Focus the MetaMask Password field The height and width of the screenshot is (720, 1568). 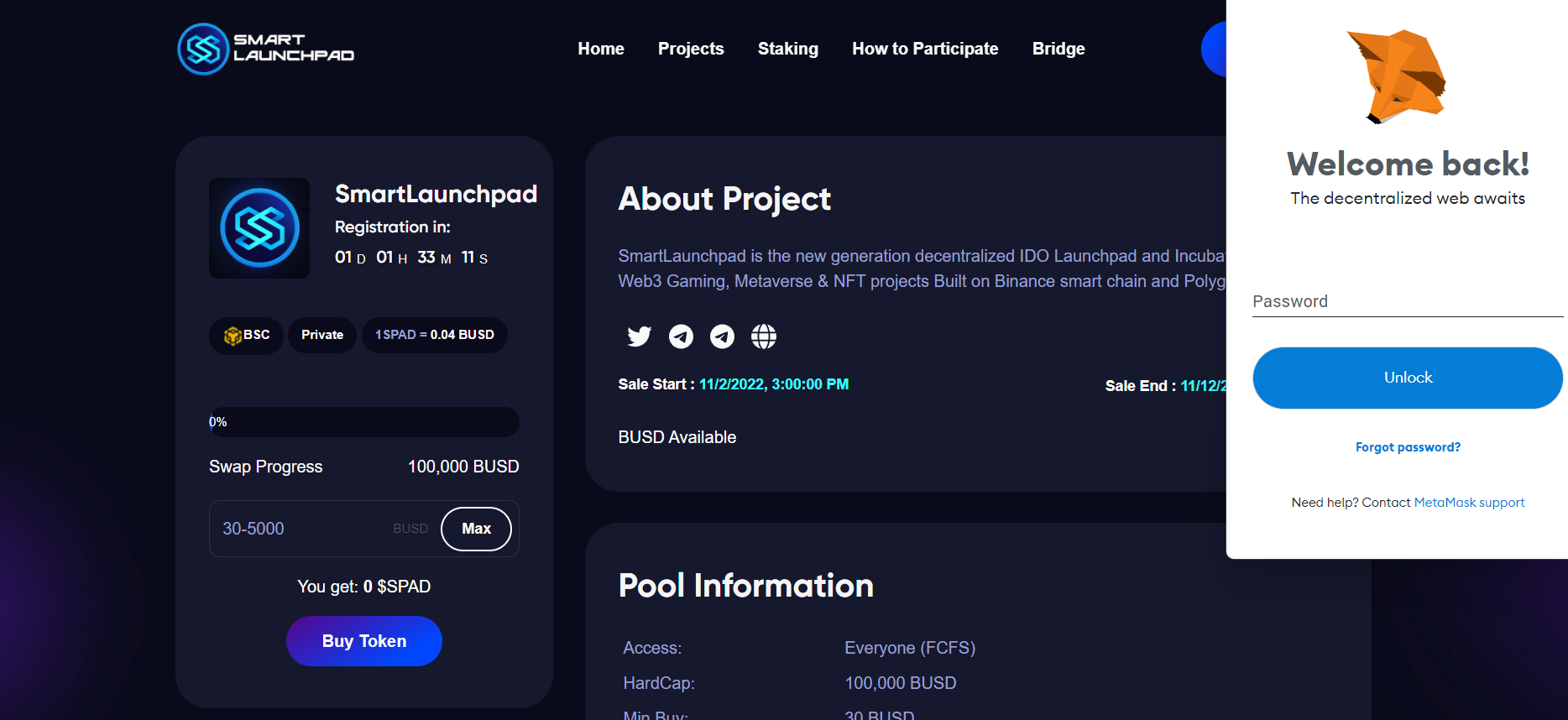tap(1408, 302)
